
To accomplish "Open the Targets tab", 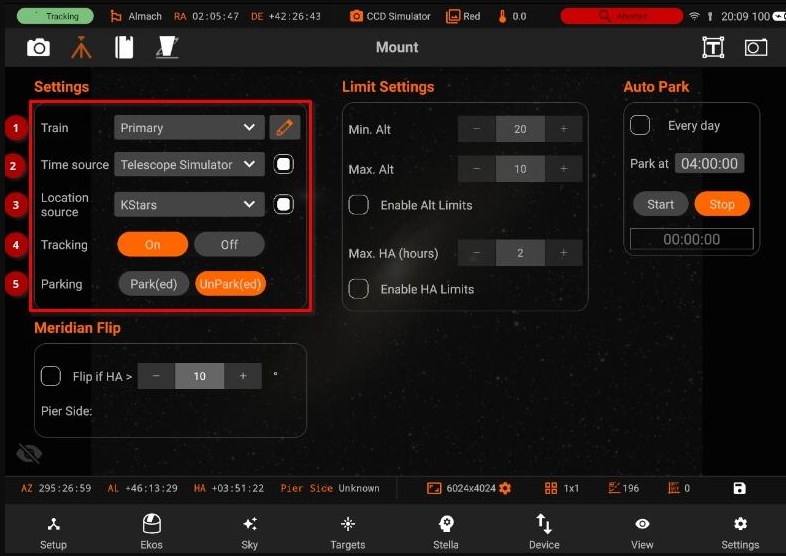I will pos(348,533).
